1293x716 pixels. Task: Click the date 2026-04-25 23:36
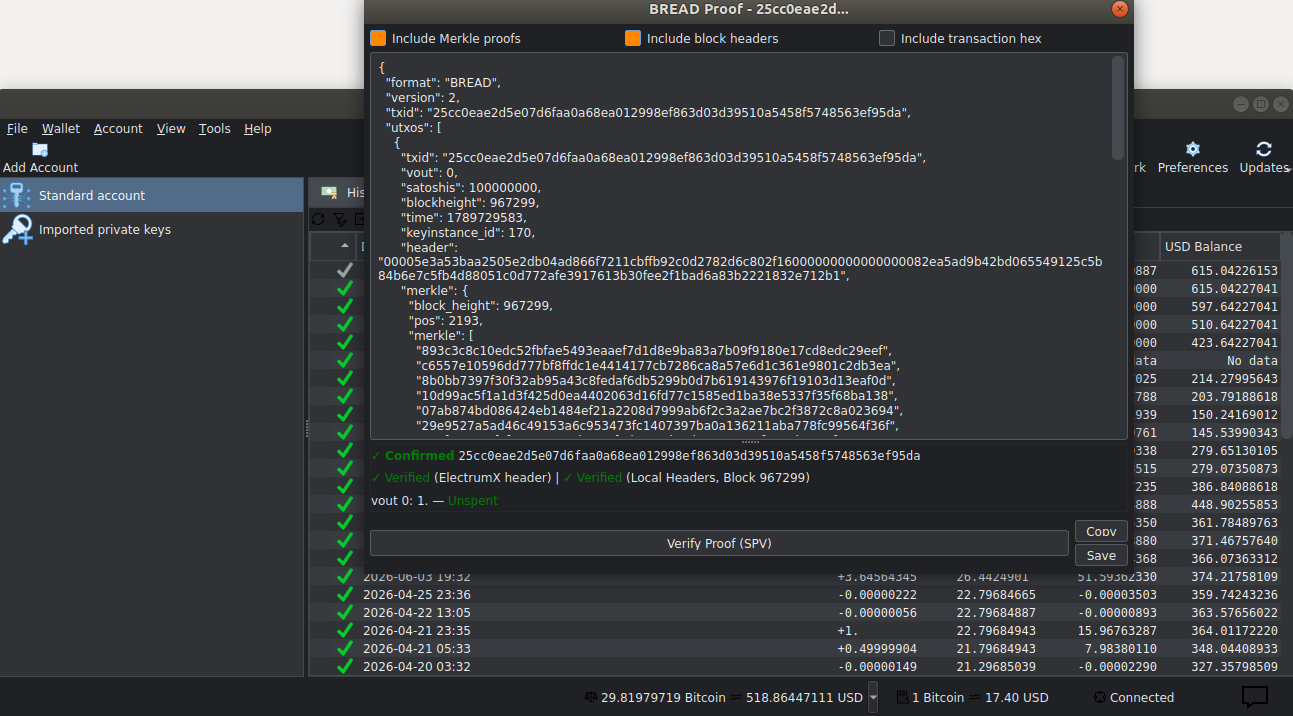click(417, 594)
